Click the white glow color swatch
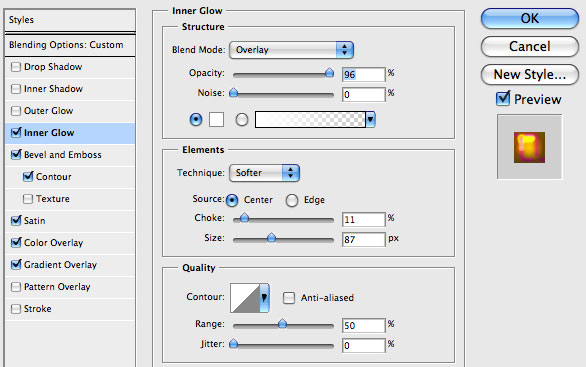The height and width of the screenshot is (367, 586). click(216, 120)
